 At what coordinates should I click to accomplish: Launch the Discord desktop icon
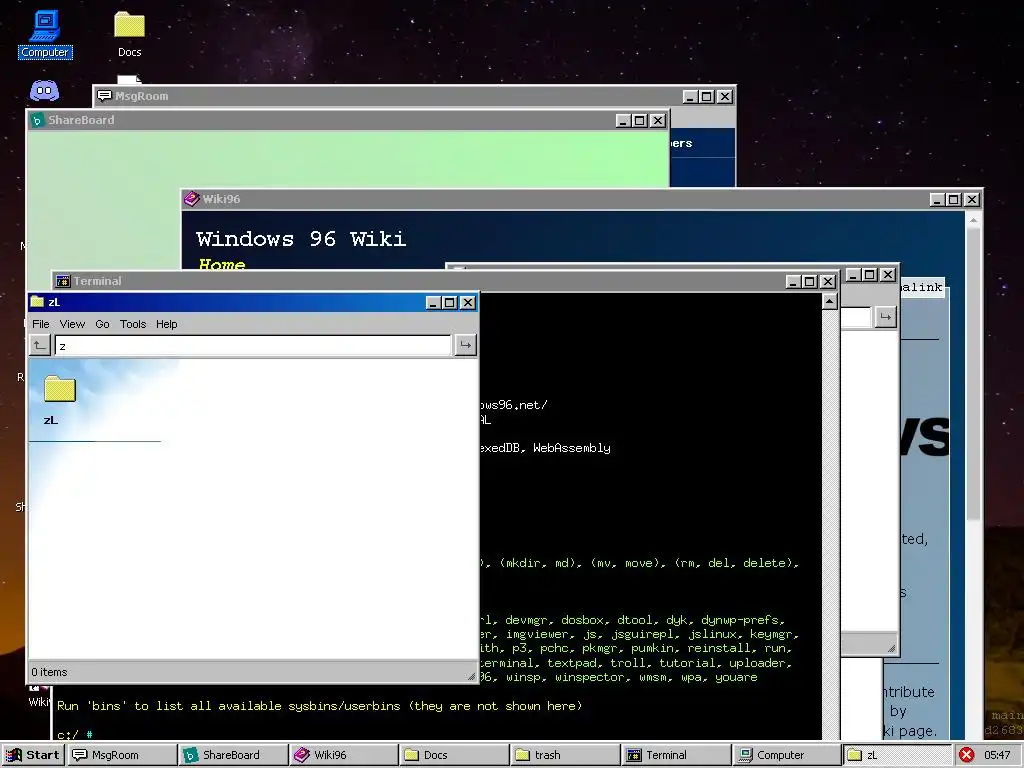point(44,91)
